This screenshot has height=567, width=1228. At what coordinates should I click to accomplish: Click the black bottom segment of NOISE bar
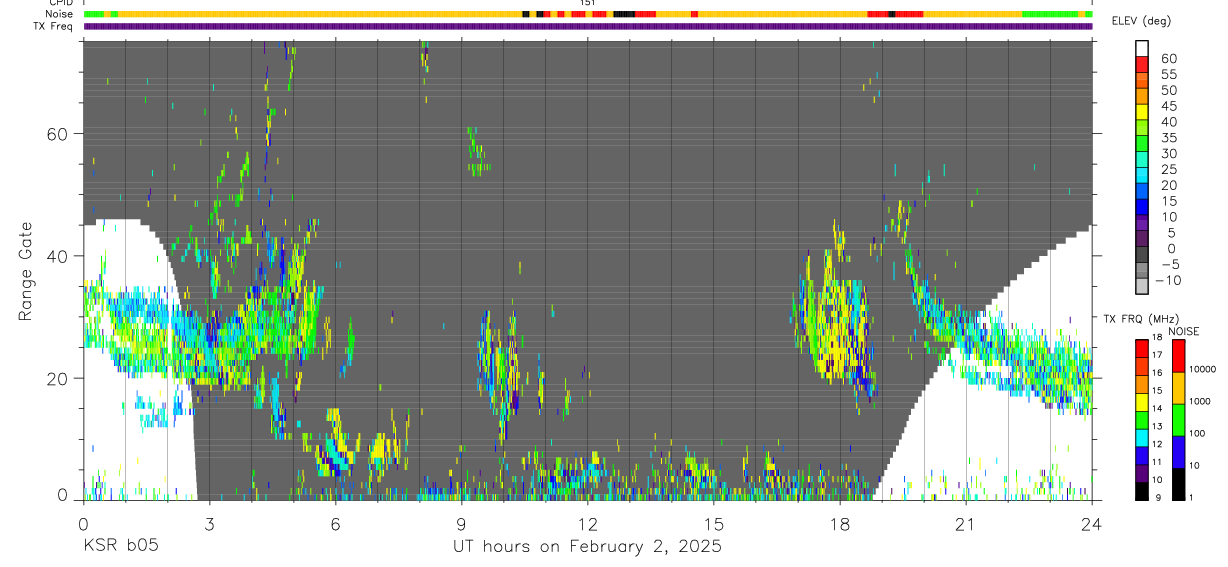tap(1178, 484)
